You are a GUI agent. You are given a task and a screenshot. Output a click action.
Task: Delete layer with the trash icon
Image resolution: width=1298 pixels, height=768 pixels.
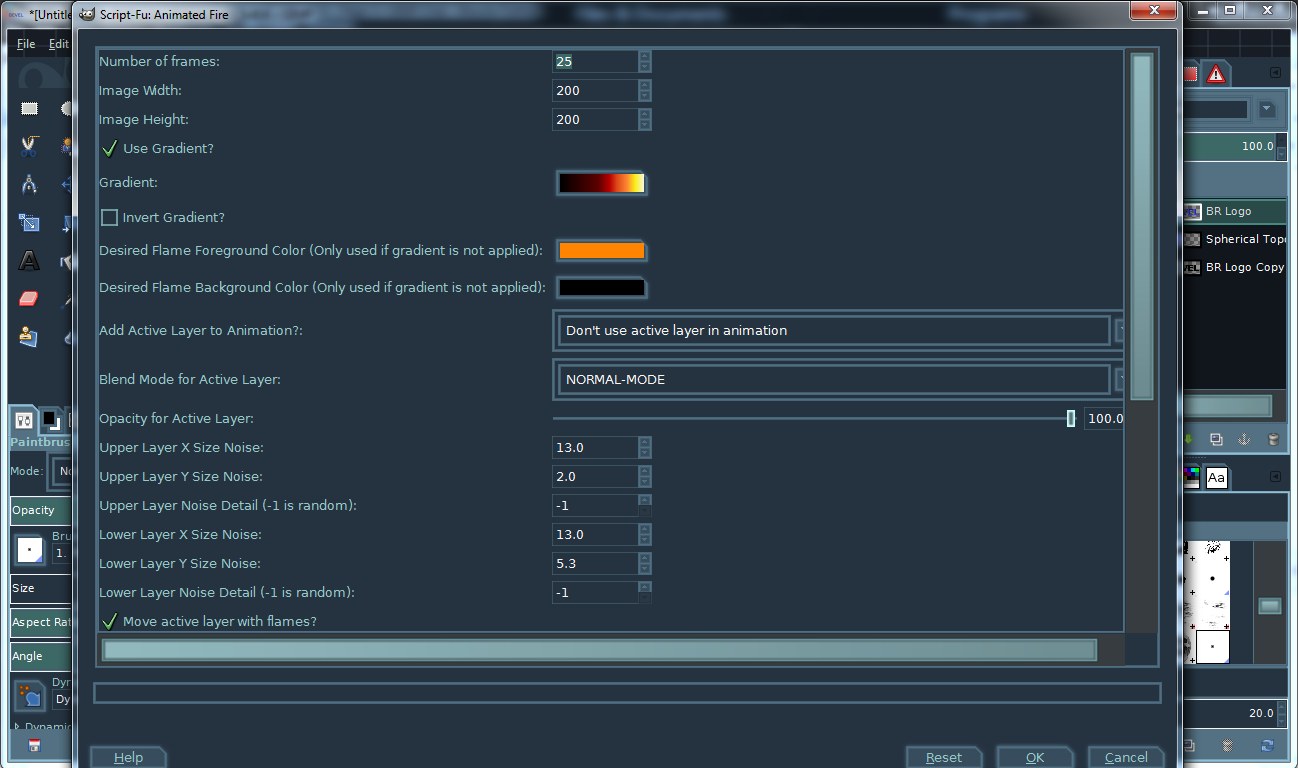[1273, 439]
